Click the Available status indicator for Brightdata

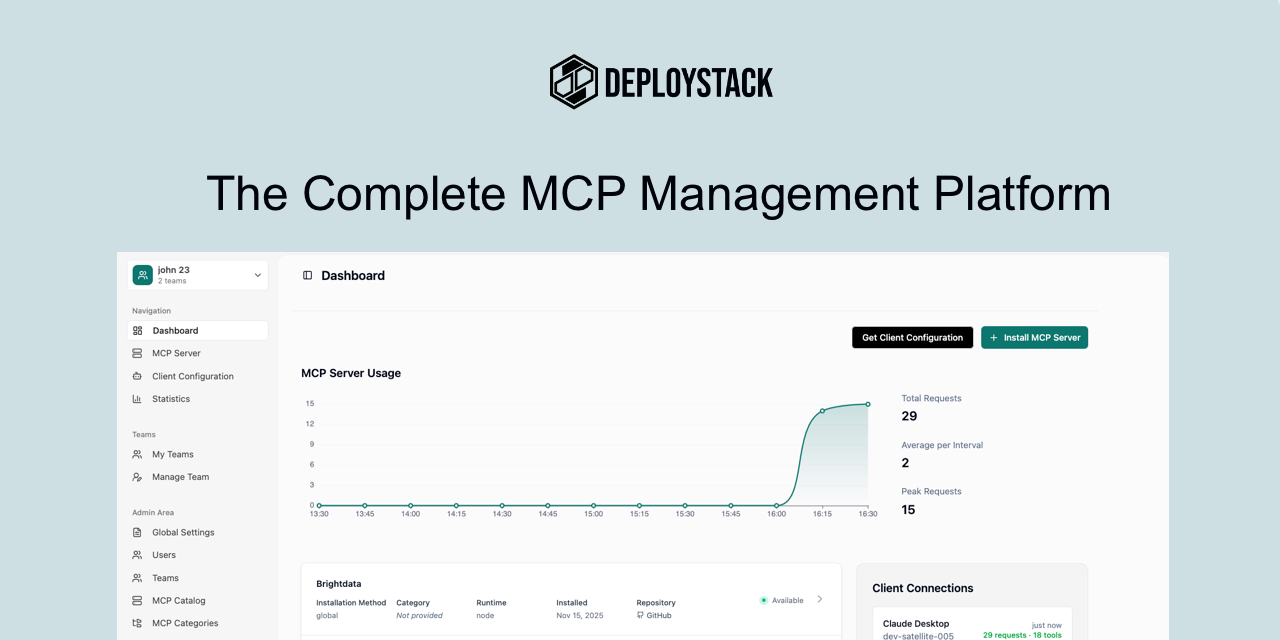click(x=783, y=600)
